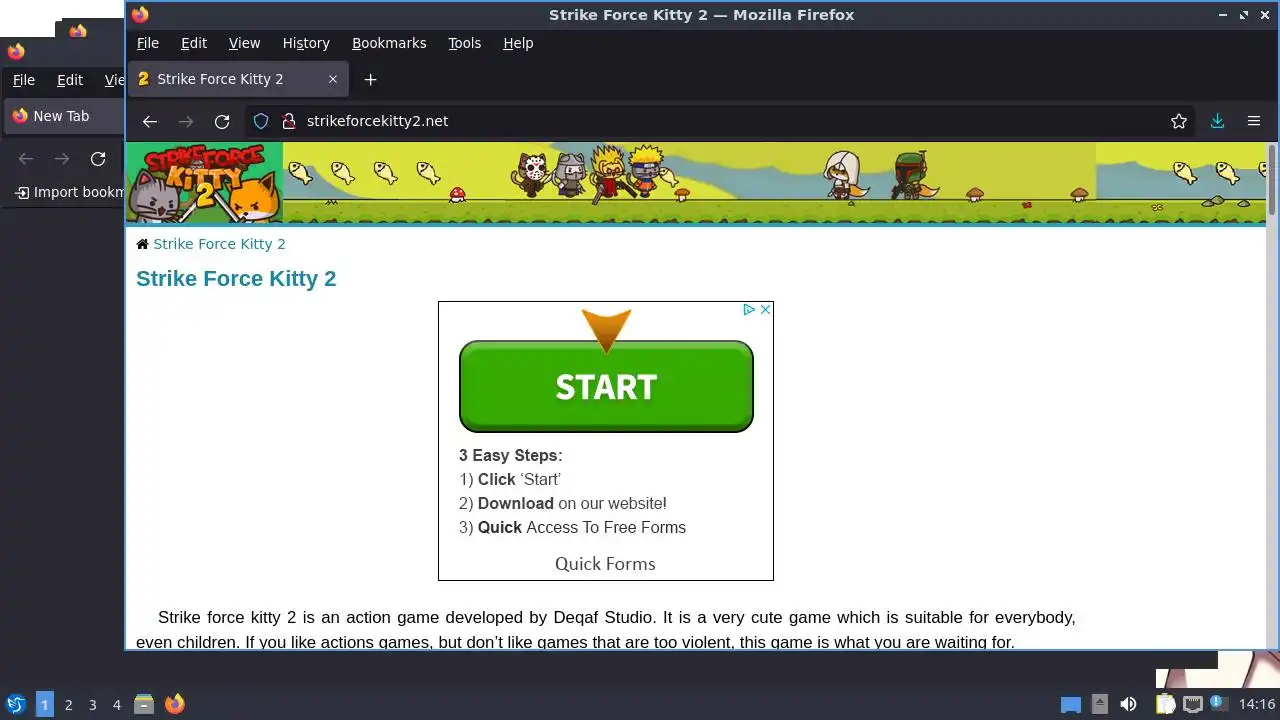Image resolution: width=1280 pixels, height=720 pixels.
Task: Close the Quick Forms advertisement
Action: click(765, 310)
